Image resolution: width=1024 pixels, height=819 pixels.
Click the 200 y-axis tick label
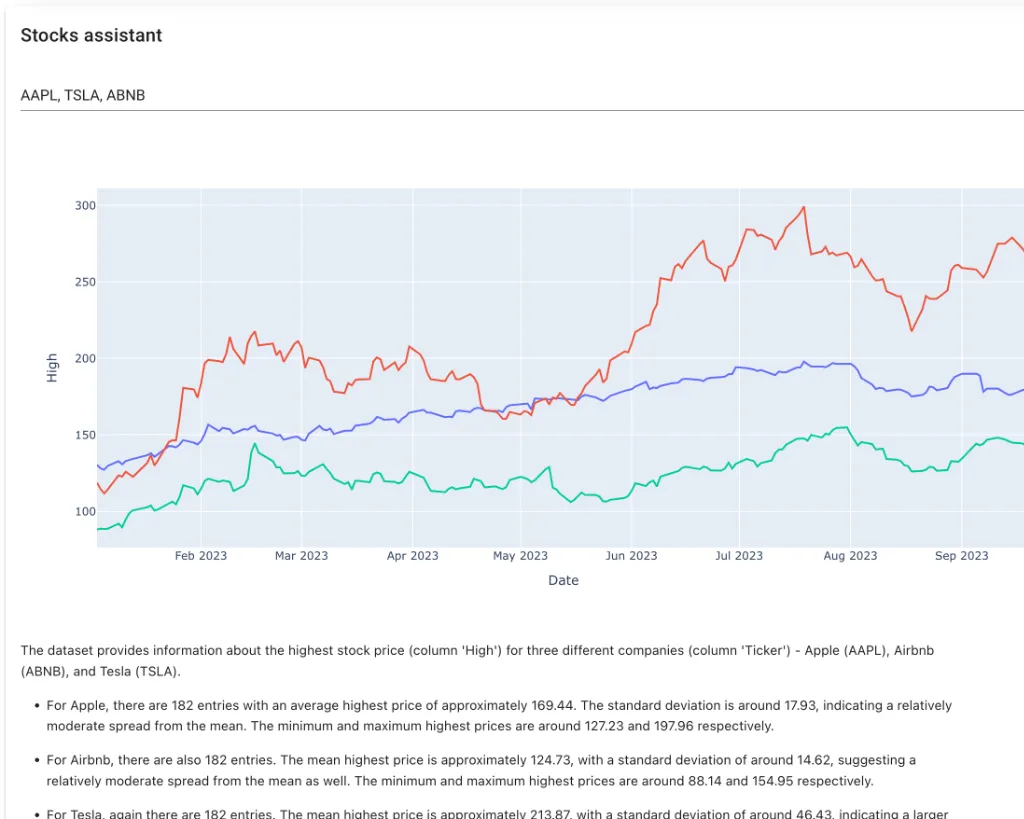tap(84, 358)
